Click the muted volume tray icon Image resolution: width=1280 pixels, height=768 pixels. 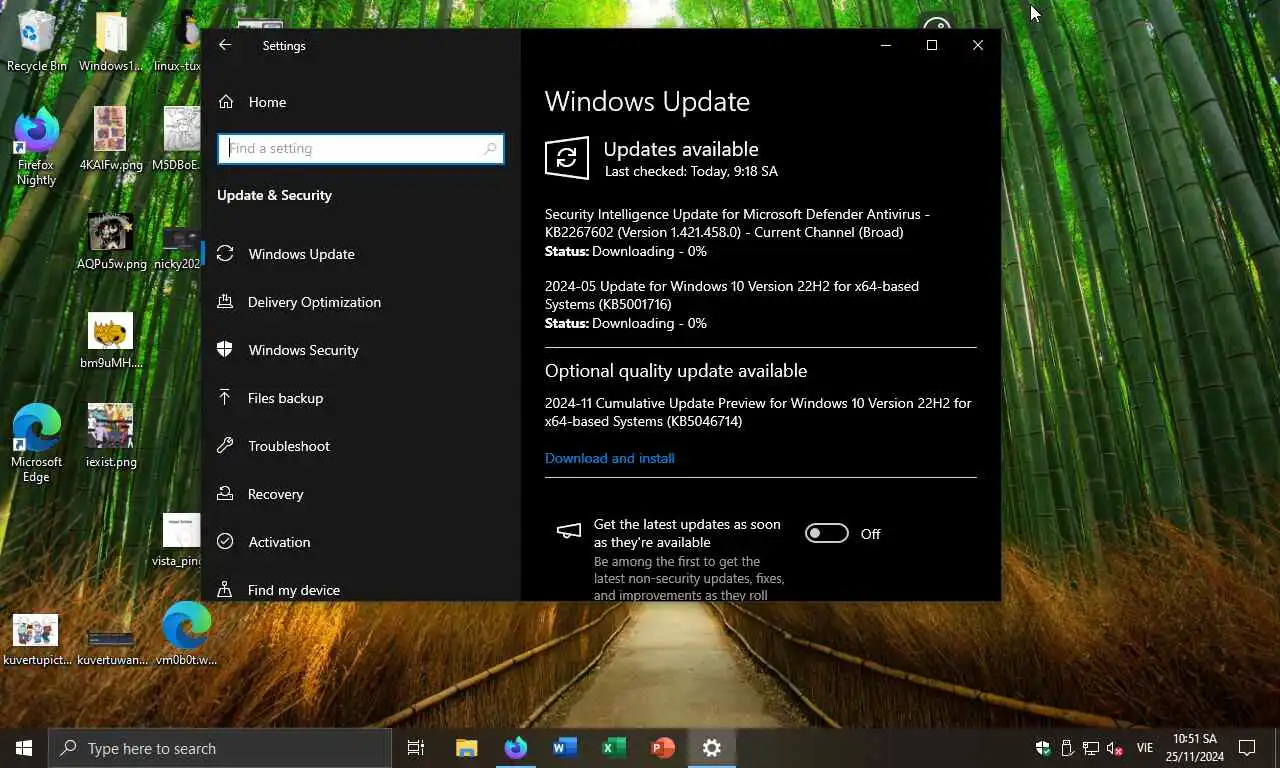tap(1115, 748)
